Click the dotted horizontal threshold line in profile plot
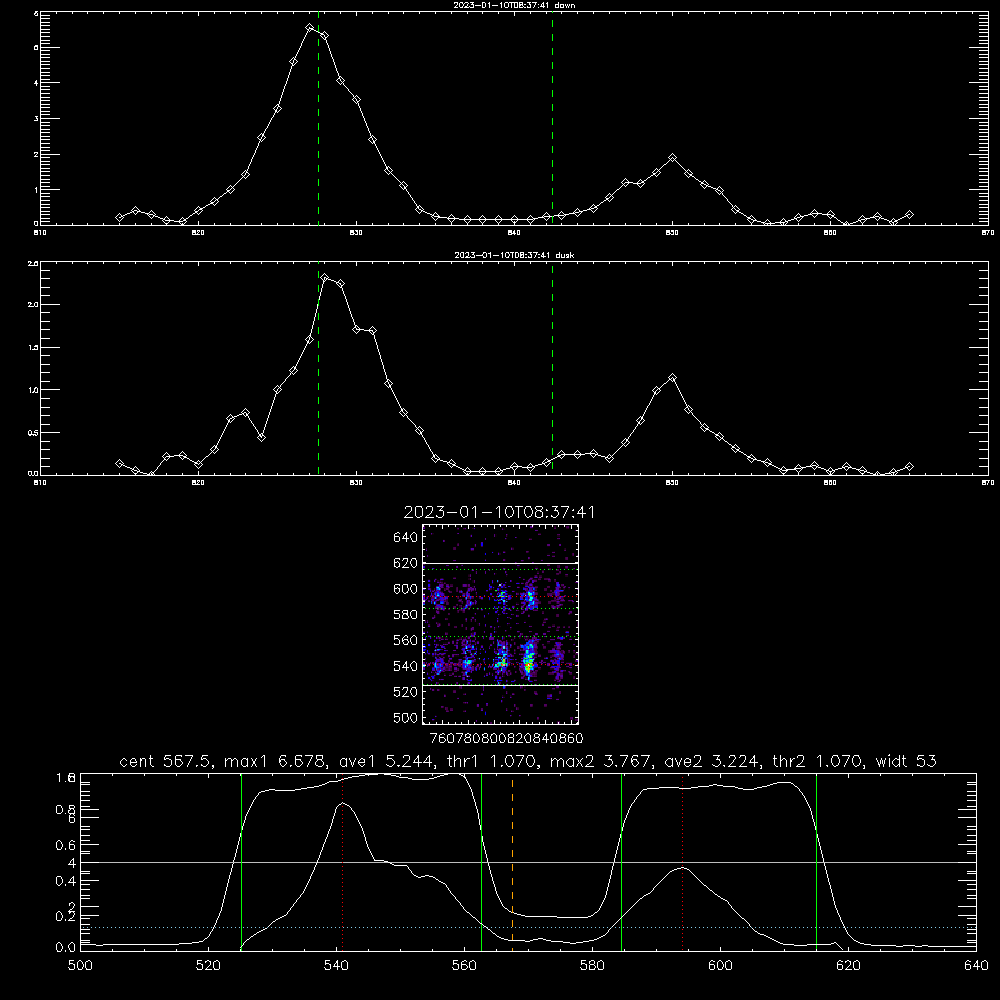The image size is (1000, 1000). [528, 927]
